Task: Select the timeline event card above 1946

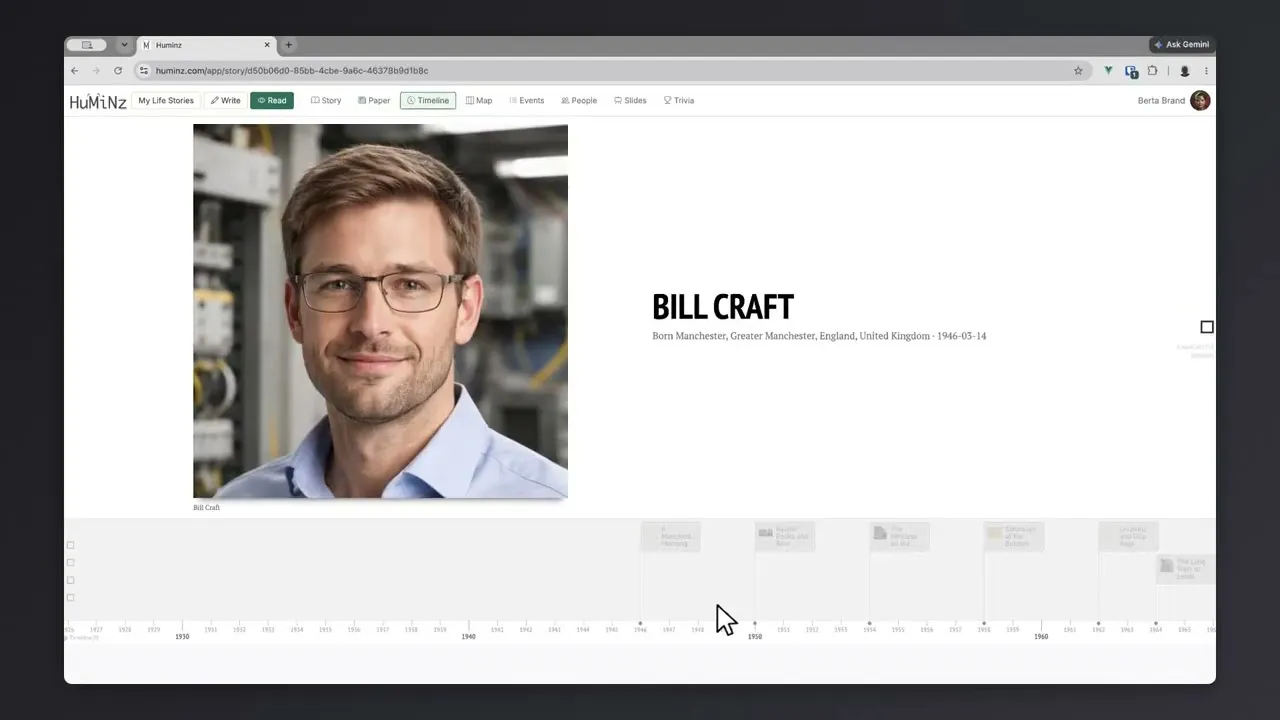Action: coord(670,537)
